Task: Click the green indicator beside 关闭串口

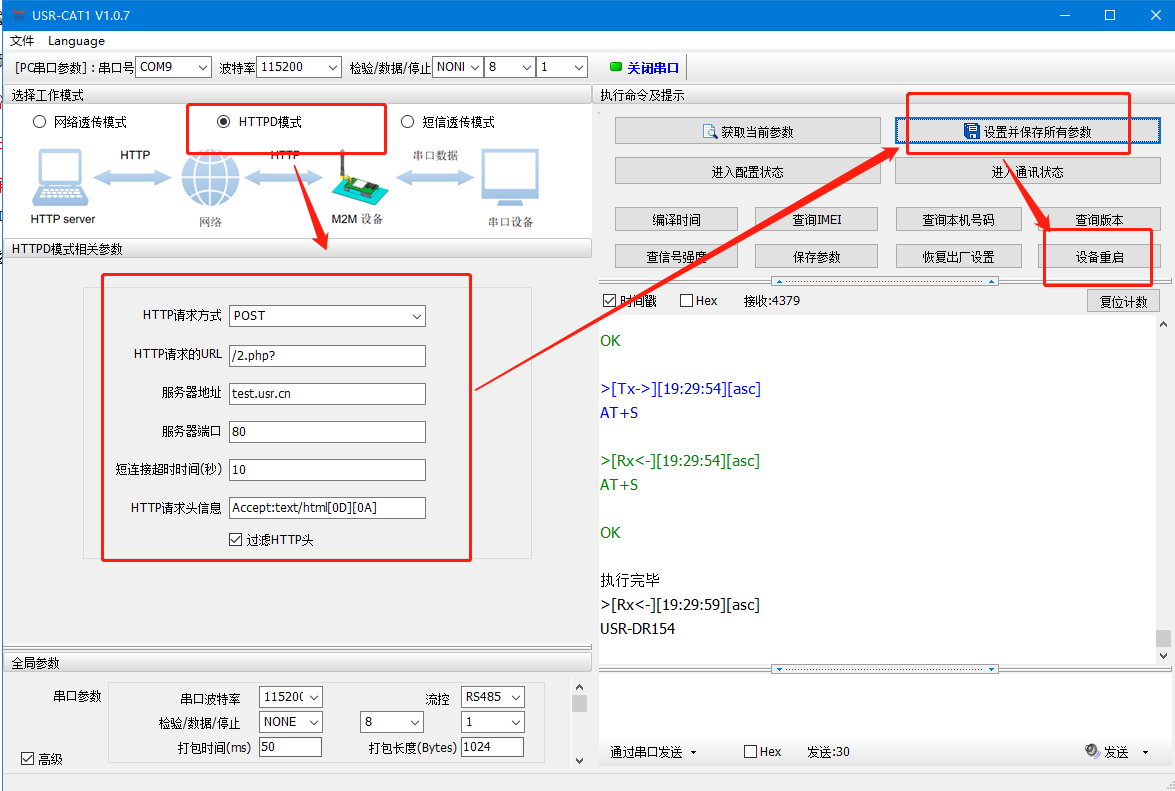Action: coord(615,68)
